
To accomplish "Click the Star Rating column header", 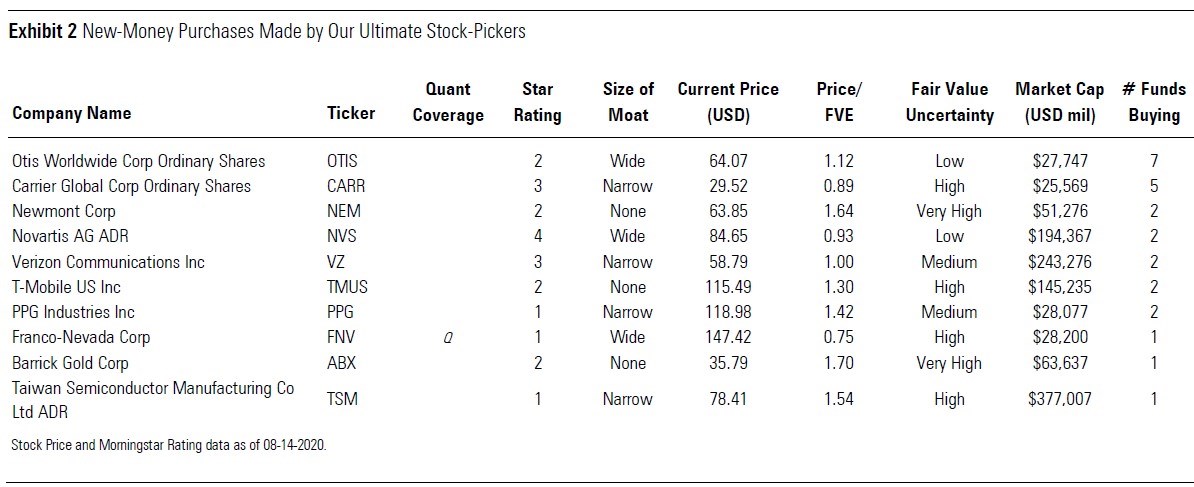I will point(537,102).
